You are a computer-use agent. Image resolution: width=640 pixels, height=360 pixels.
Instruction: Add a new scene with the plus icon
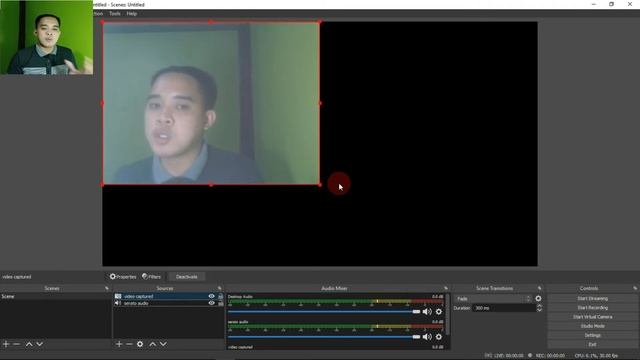click(x=6, y=344)
